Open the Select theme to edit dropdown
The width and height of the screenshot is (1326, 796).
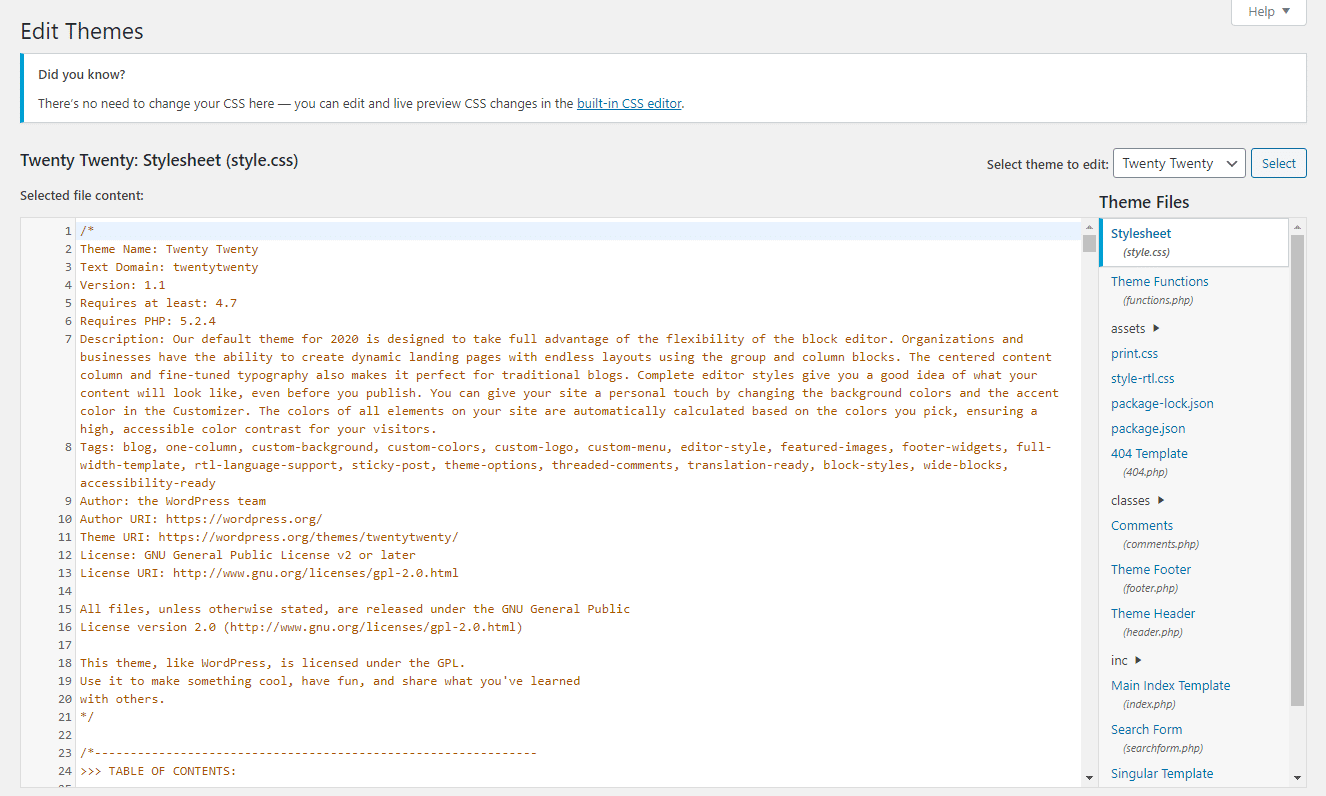click(1178, 162)
